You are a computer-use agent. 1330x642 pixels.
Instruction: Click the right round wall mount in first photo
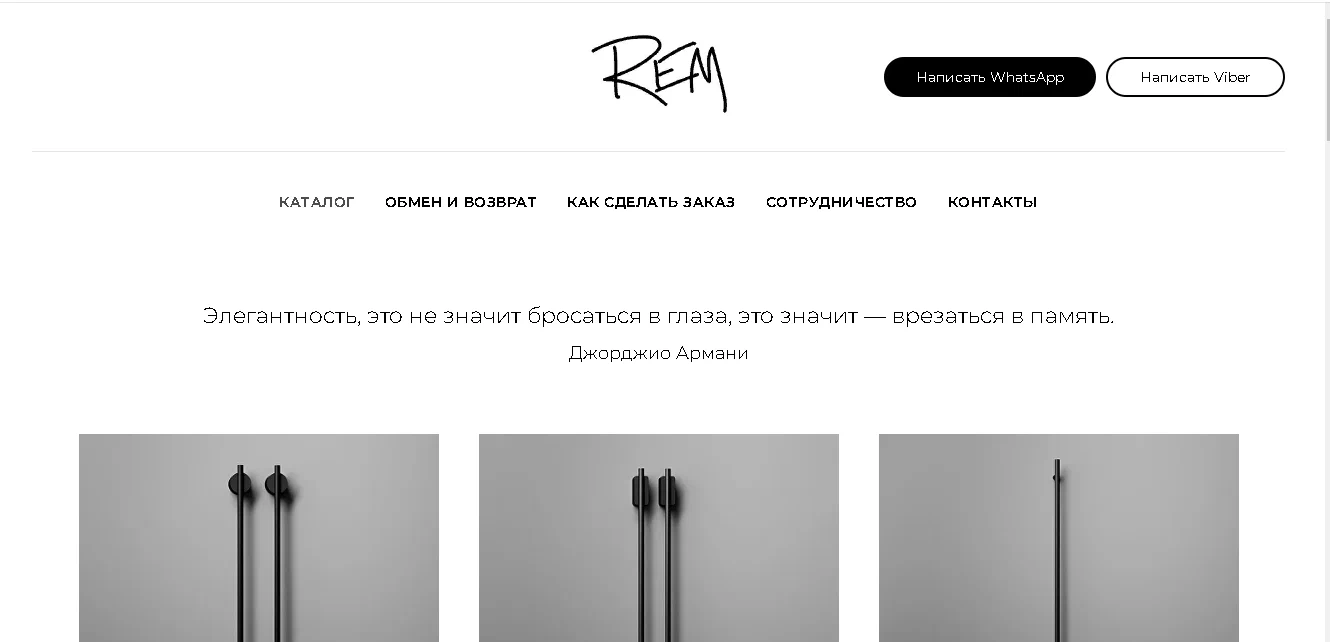[x=276, y=486]
